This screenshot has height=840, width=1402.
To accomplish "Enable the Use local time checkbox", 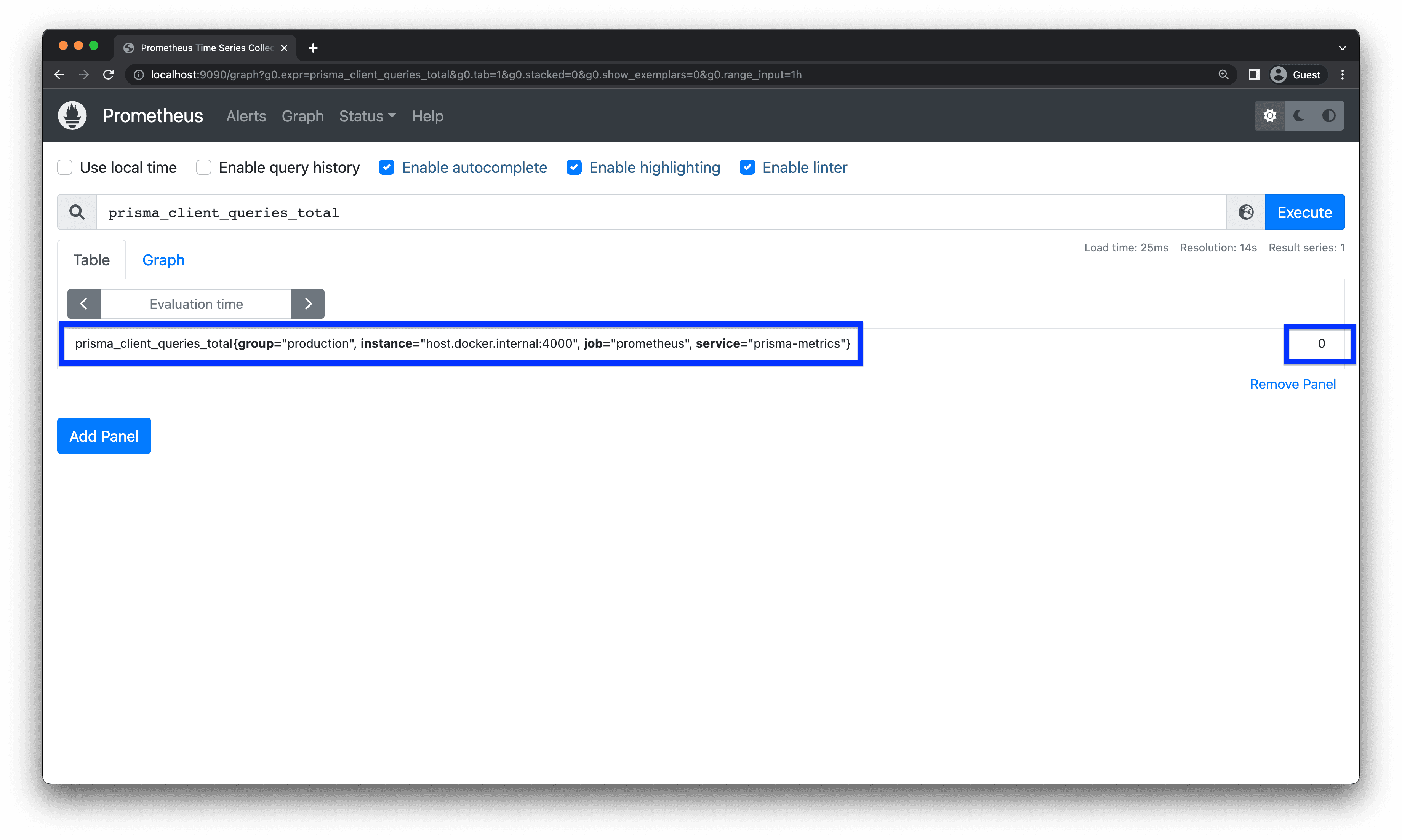I will point(64,167).
